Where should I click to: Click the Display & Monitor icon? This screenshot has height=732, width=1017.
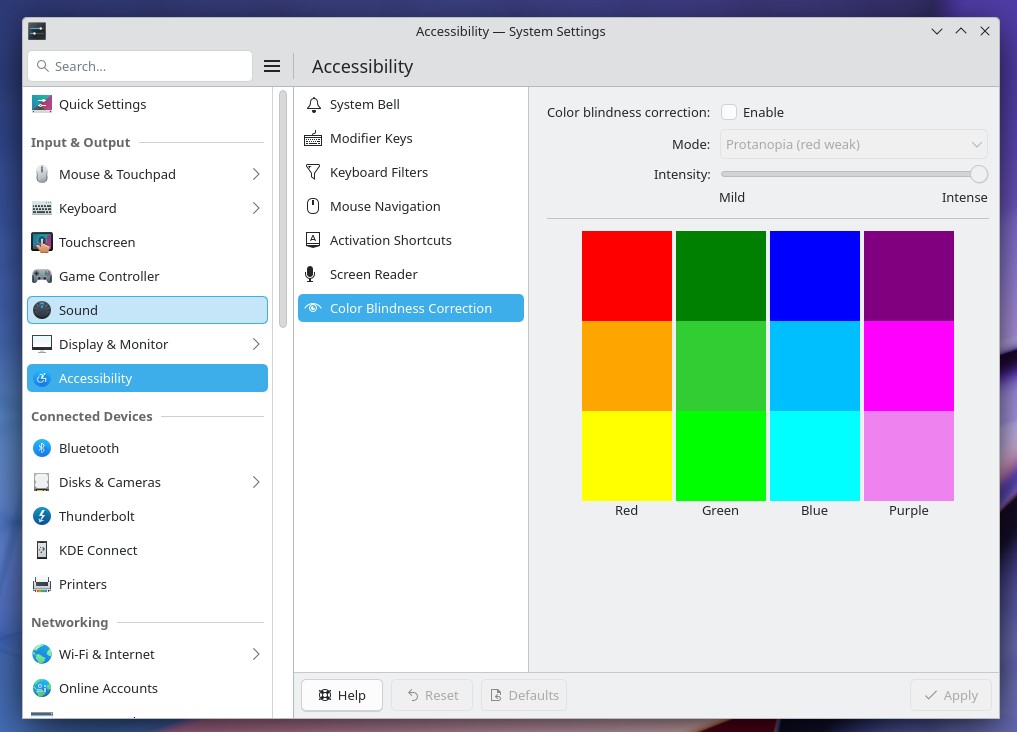[x=42, y=344]
